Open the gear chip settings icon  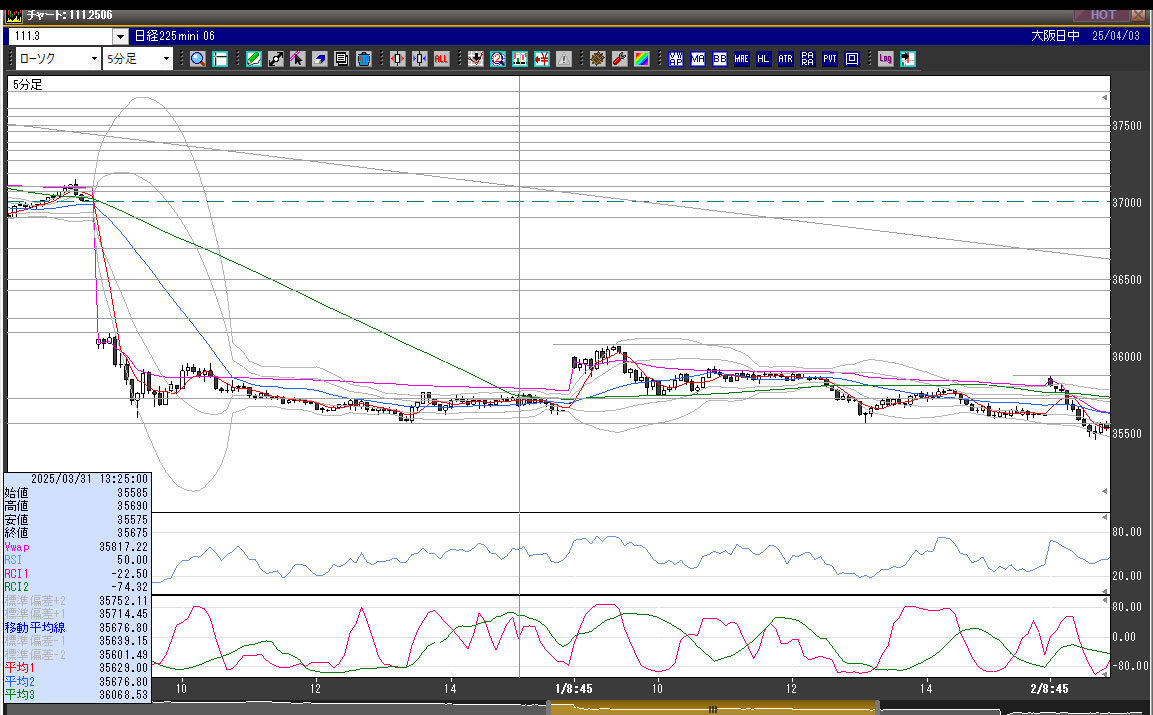pos(598,59)
